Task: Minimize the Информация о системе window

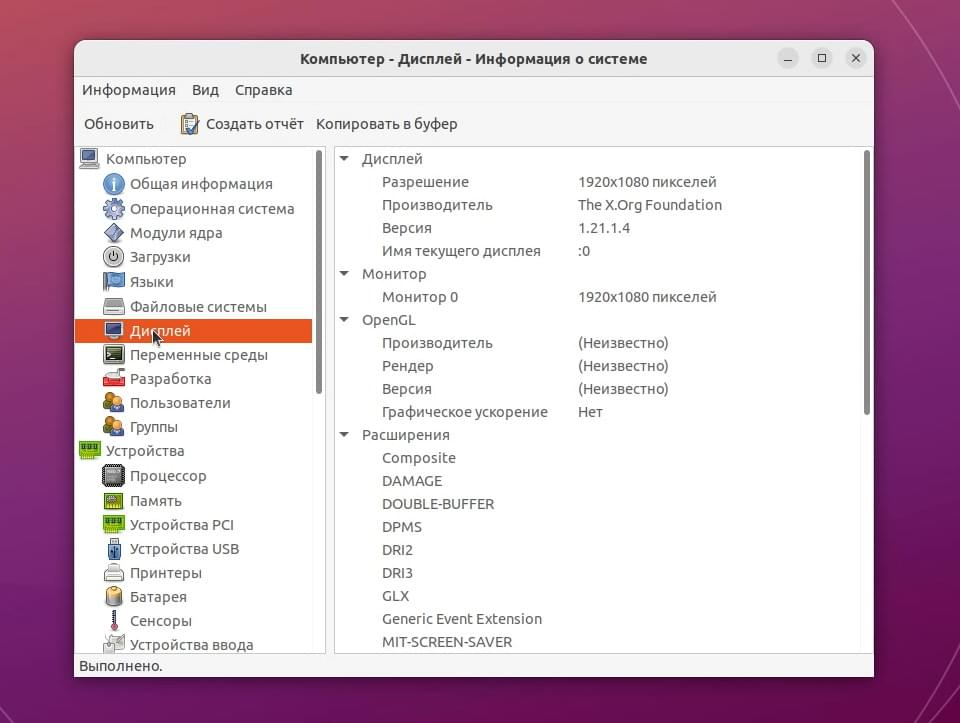Action: point(788,59)
